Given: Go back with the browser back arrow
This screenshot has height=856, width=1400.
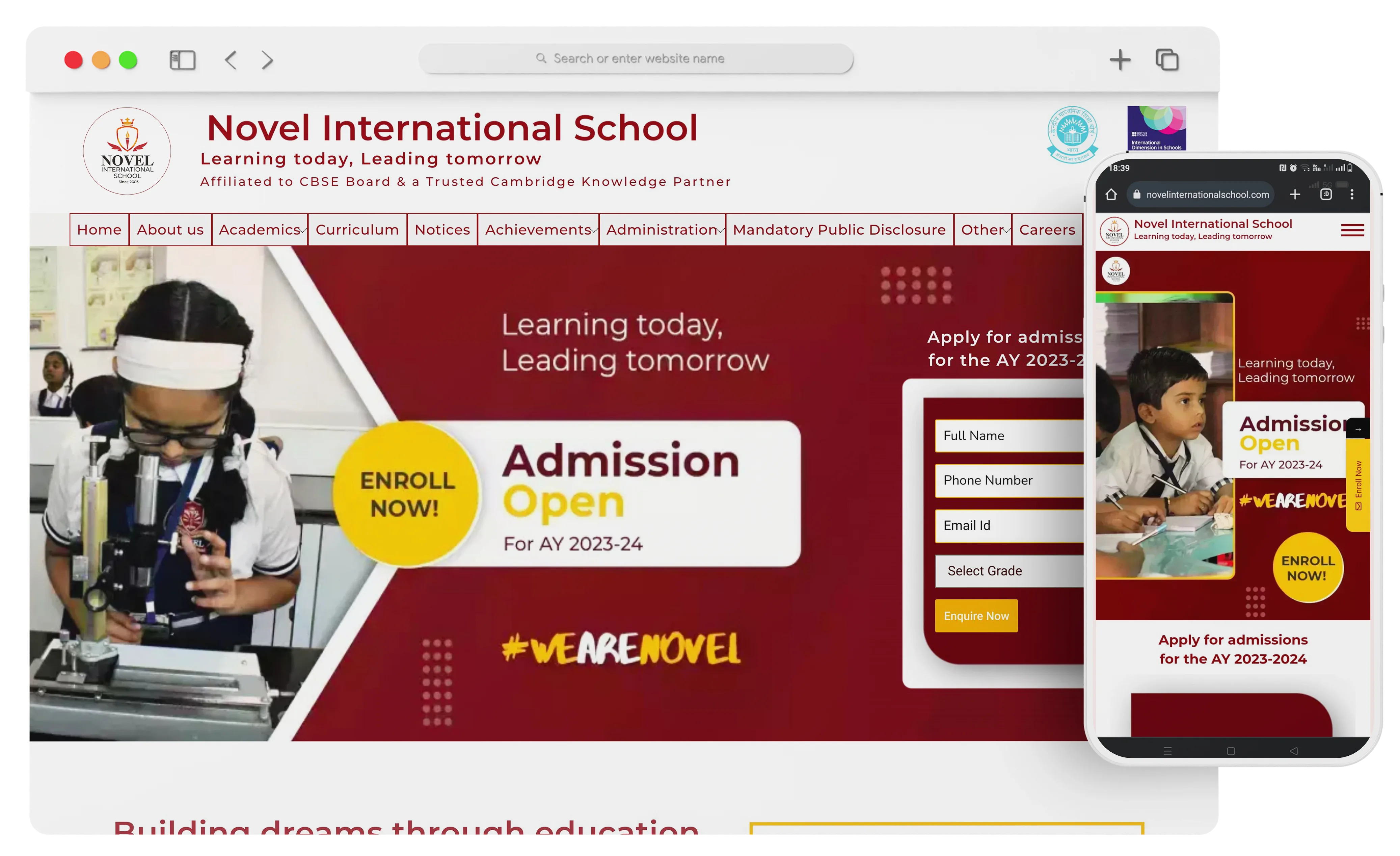Looking at the screenshot, I should pos(231,60).
